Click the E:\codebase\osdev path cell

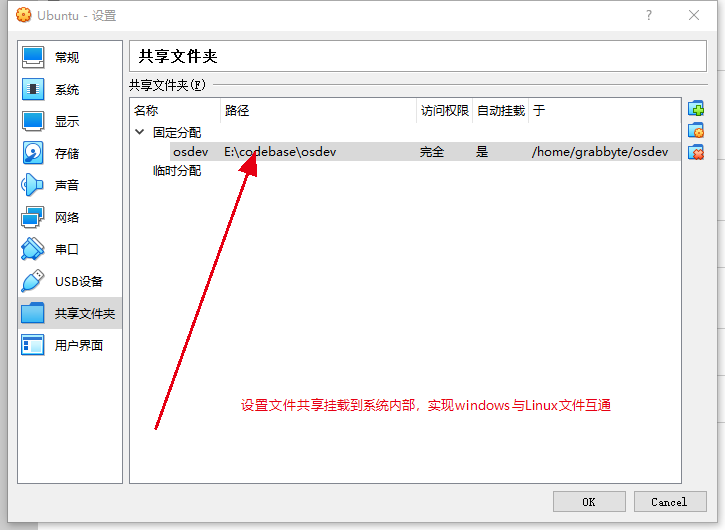click(x=280, y=152)
